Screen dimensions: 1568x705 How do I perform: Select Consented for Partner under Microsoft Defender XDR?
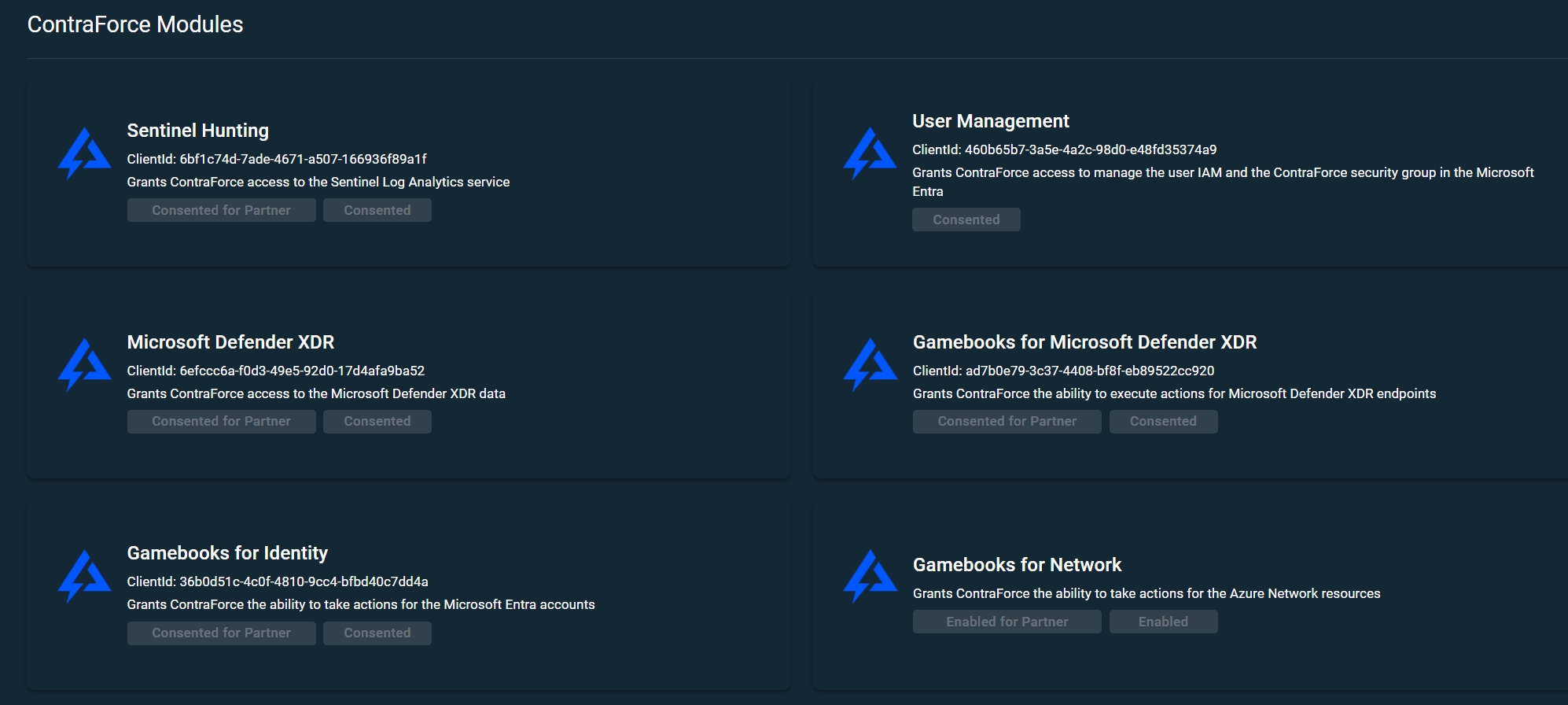[x=221, y=422]
